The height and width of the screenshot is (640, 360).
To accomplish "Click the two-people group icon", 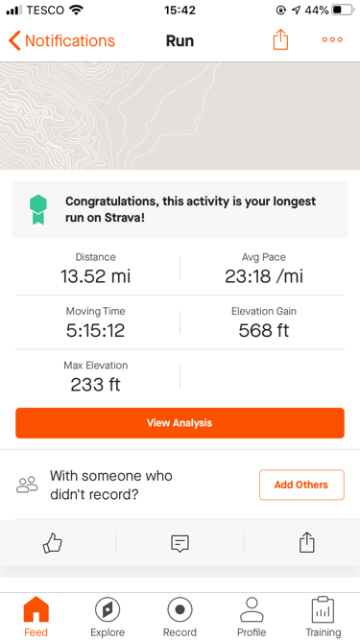I will coord(27,484).
